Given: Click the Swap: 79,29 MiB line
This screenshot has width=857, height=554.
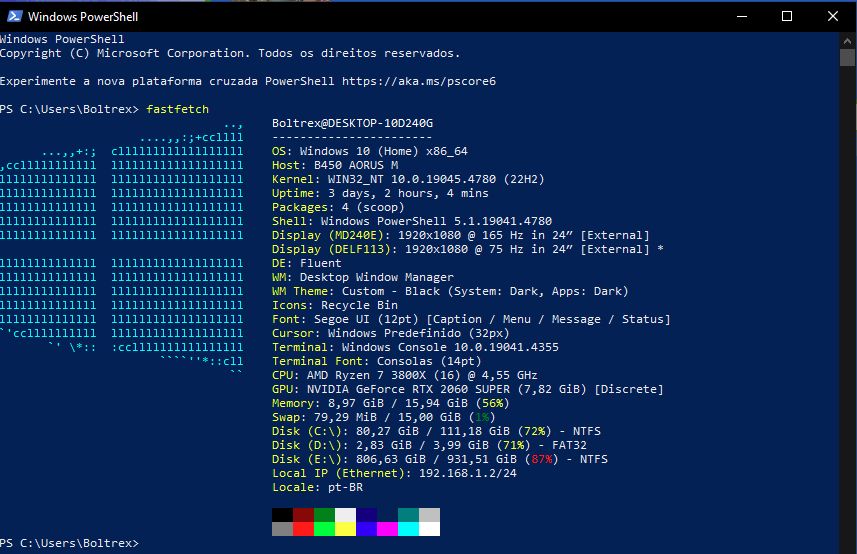Looking at the screenshot, I should (384, 417).
